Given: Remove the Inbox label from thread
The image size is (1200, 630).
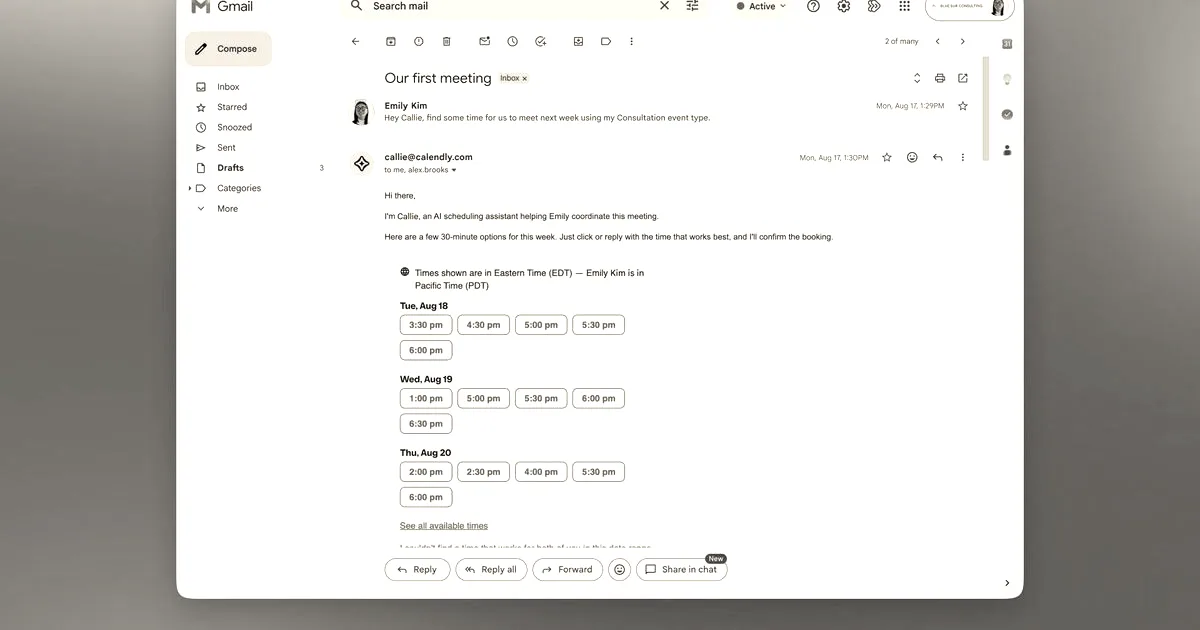Looking at the screenshot, I should [x=525, y=78].
